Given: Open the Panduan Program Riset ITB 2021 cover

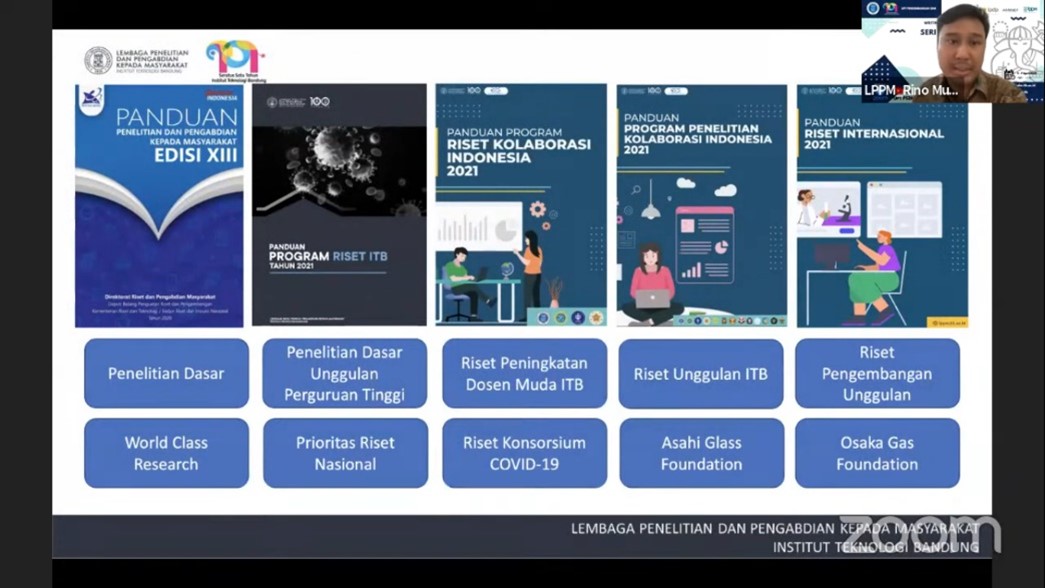Looking at the screenshot, I should pyautogui.click(x=339, y=205).
